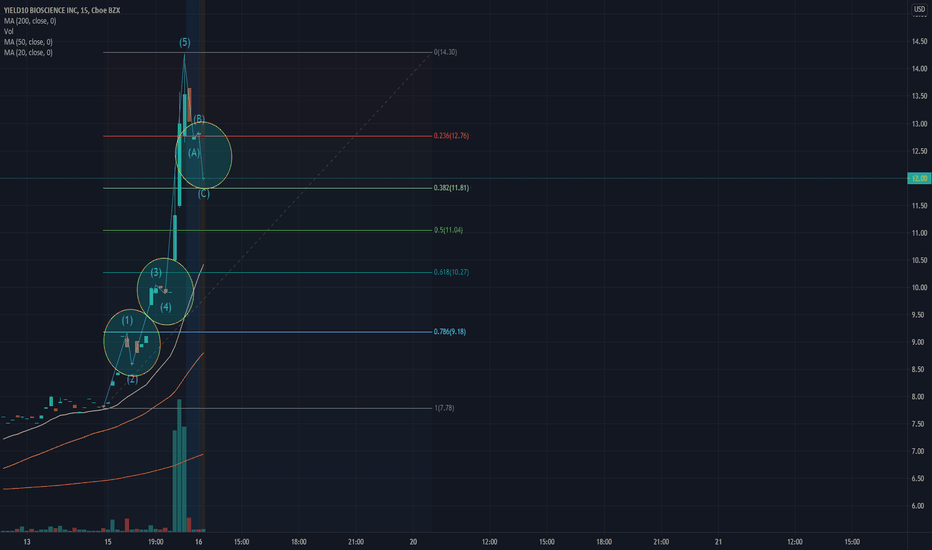Click the Fibonacci level label 0.618(10.27)
Screen dimensions: 932x550
tap(451, 272)
